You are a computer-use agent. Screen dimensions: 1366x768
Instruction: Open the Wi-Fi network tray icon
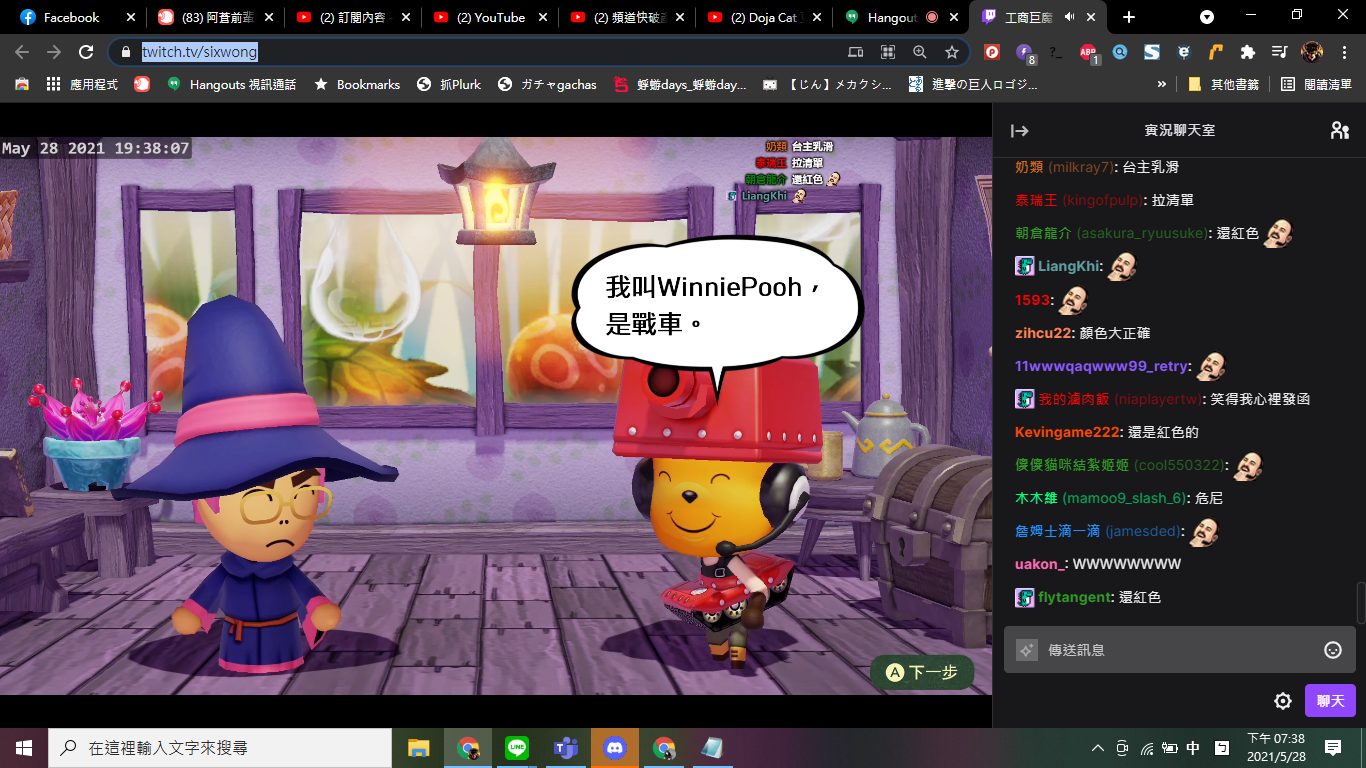(1146, 748)
